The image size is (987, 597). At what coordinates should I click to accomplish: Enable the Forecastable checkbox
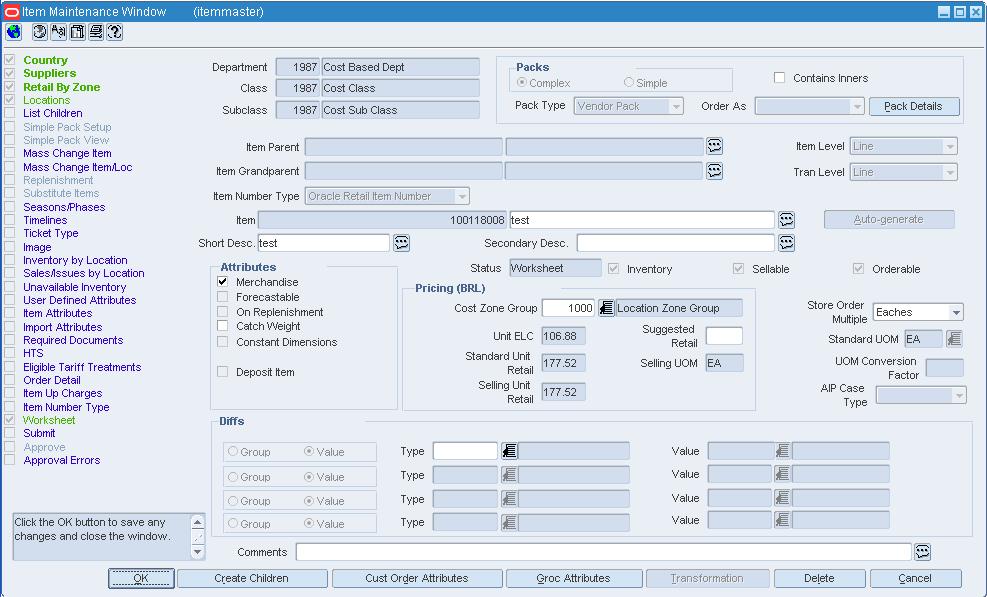coord(222,297)
